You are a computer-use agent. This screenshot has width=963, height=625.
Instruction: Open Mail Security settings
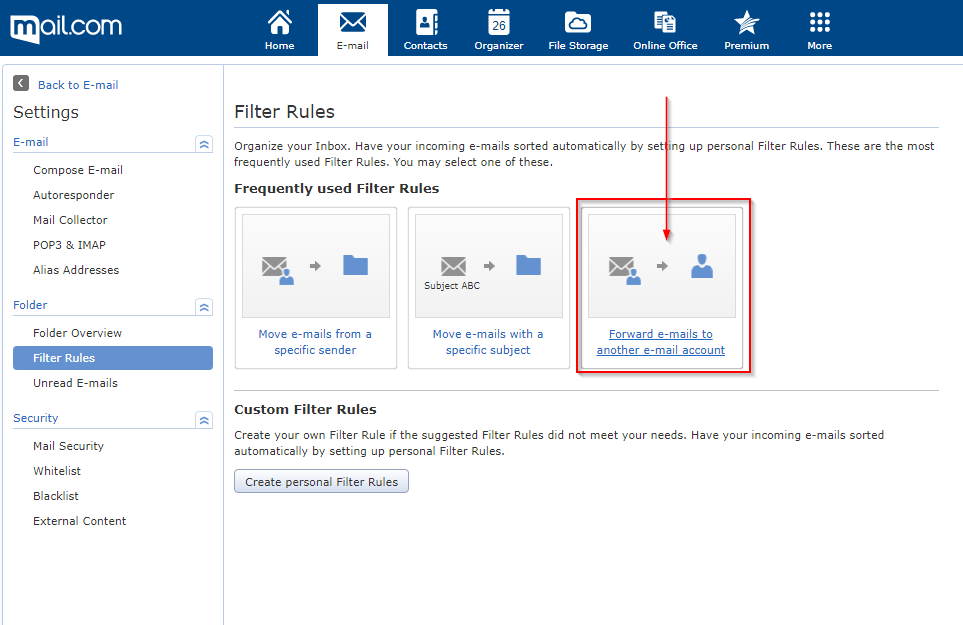coord(68,446)
